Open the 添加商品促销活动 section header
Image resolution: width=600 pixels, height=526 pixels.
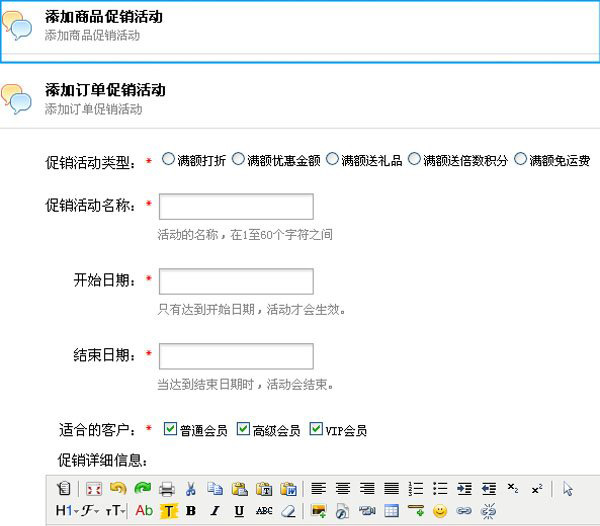pyautogui.click(x=105, y=17)
